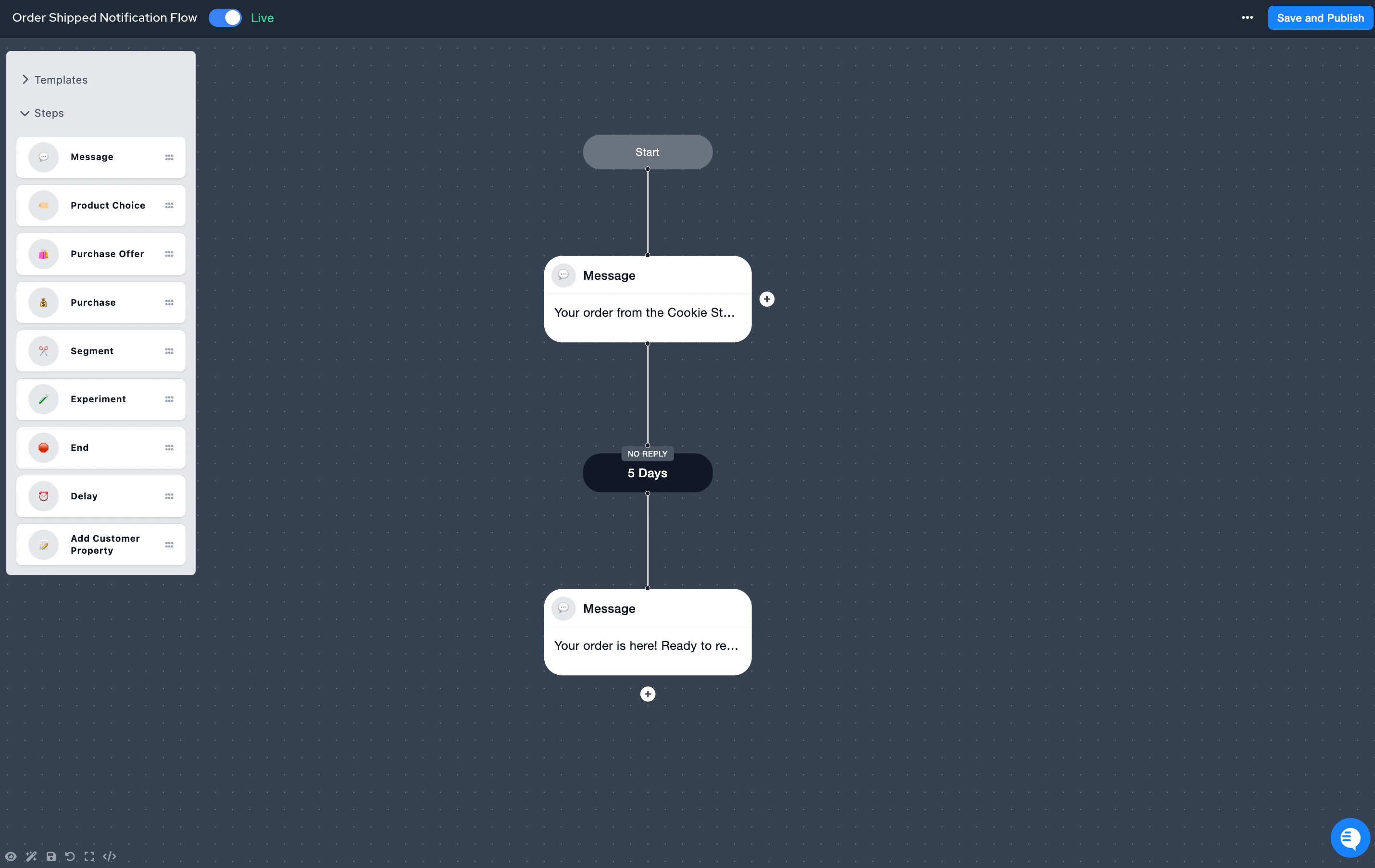Screen dimensions: 1375x868
Task: Click the undo arrow icon
Action: [x=70, y=856]
